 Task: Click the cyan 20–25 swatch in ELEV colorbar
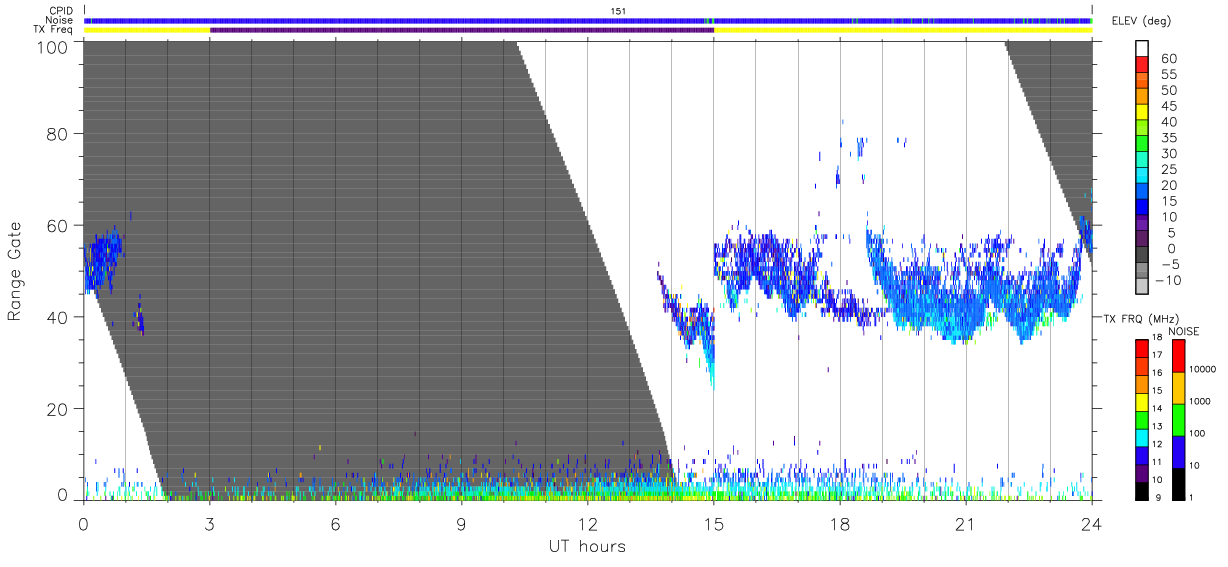[1142, 177]
